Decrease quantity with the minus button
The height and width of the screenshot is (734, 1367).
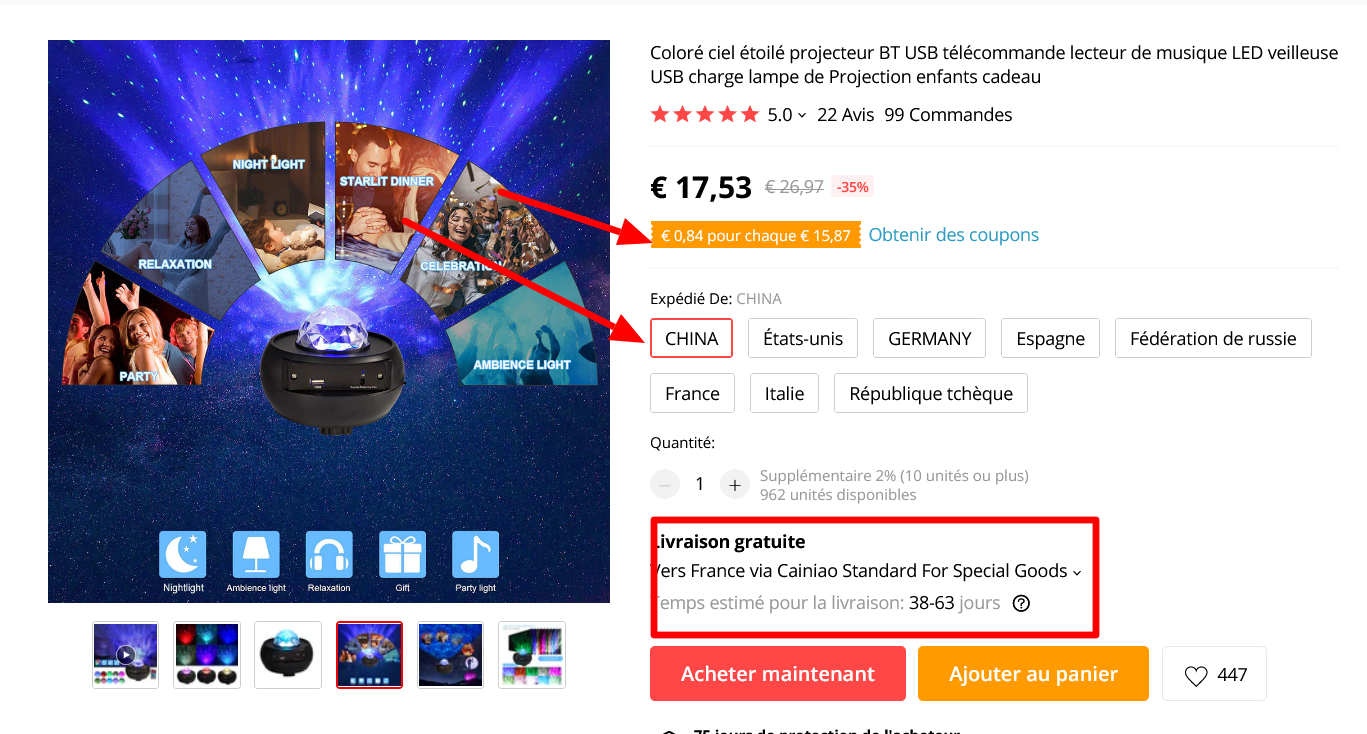pyautogui.click(x=665, y=484)
